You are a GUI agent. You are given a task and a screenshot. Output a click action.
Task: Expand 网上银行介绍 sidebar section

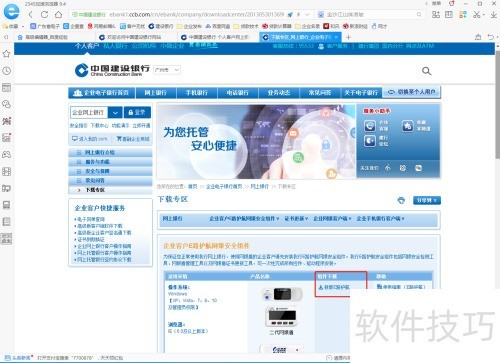tap(110, 152)
